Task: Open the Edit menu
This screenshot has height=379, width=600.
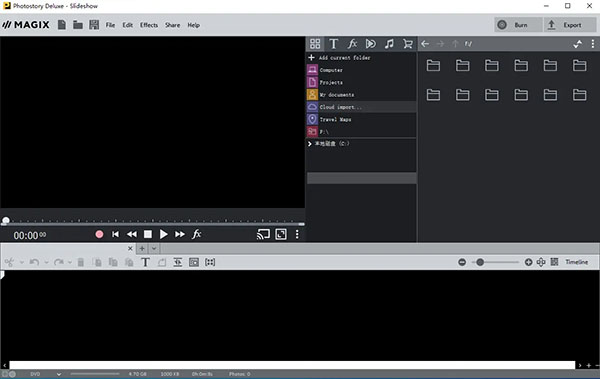Action: (x=127, y=25)
